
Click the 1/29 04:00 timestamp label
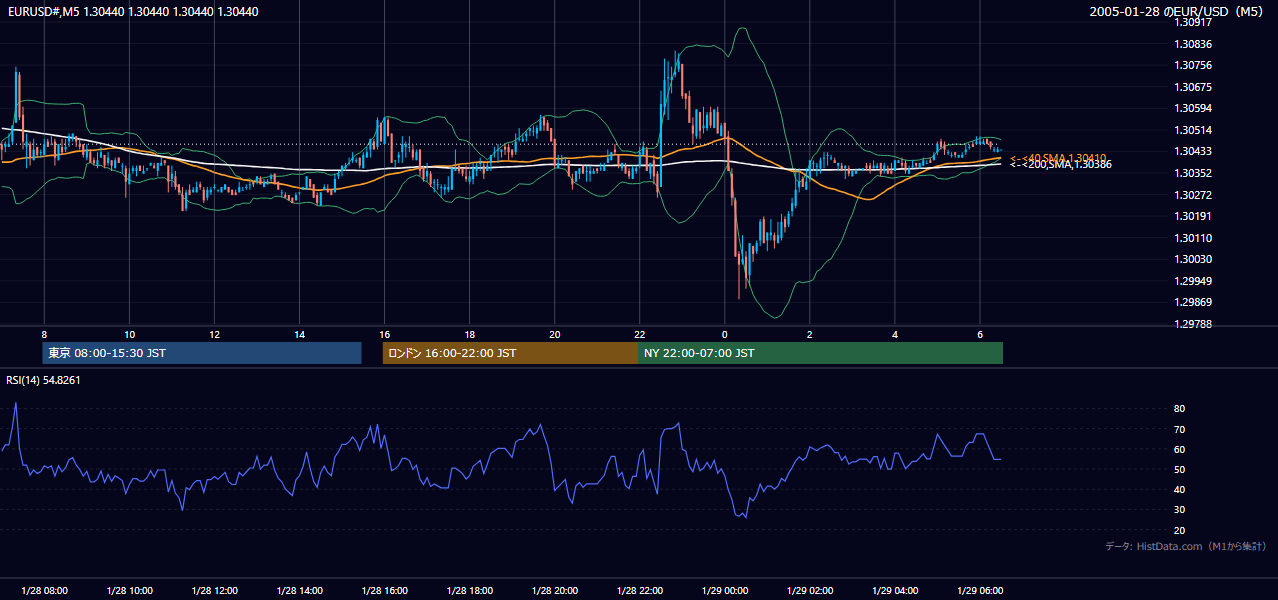[895, 590]
